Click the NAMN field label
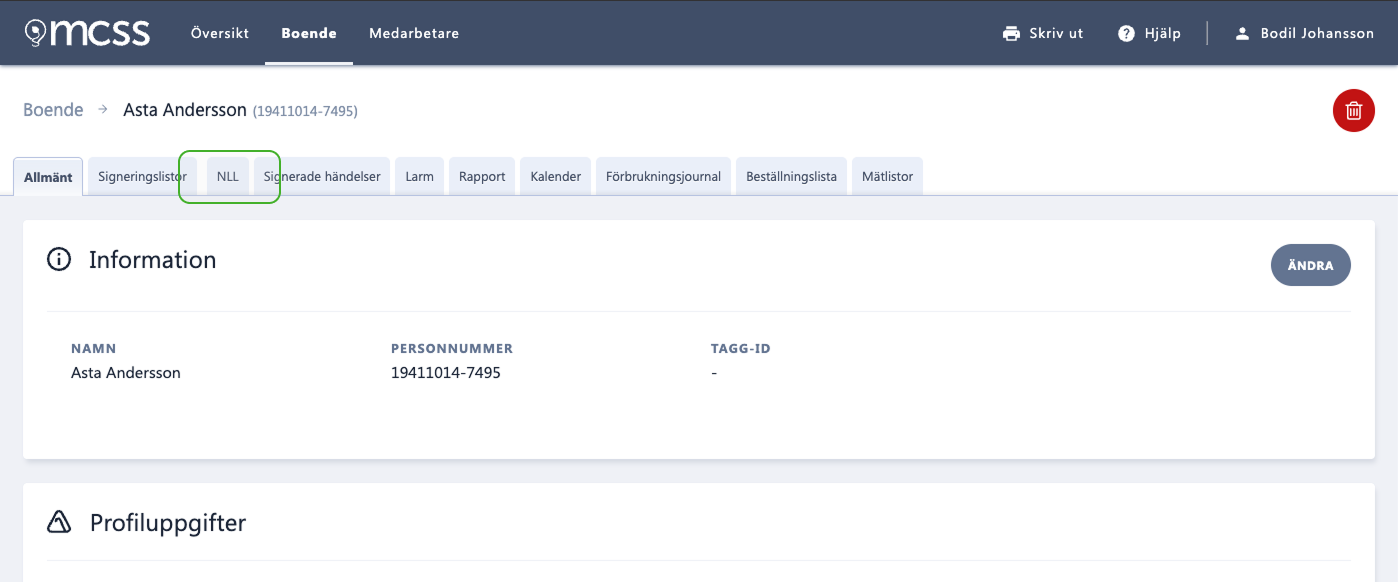Screen dimensions: 1398x582 [94, 349]
